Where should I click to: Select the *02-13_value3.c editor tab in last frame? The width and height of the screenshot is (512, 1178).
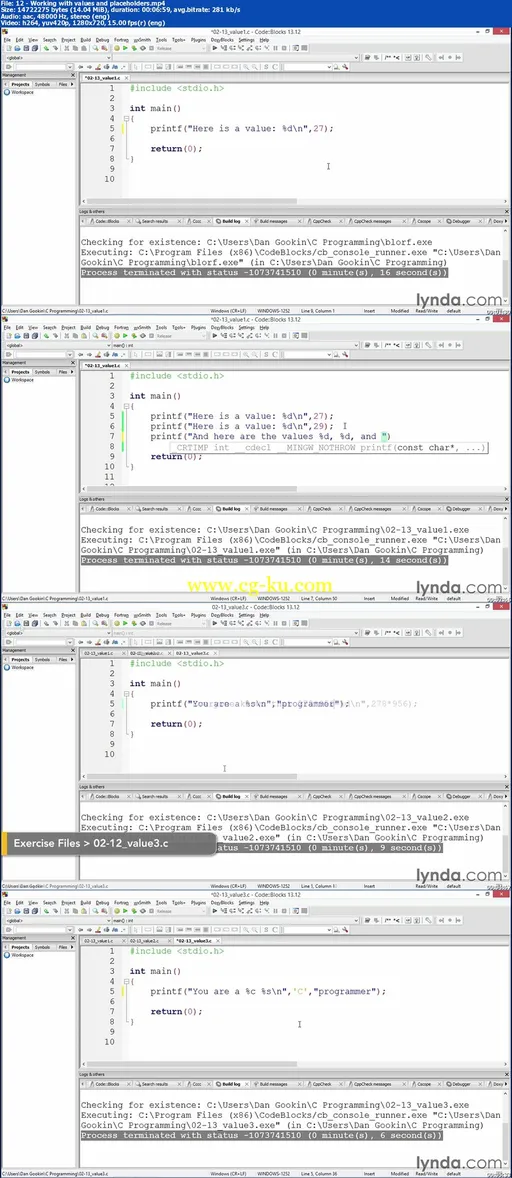tap(195, 941)
